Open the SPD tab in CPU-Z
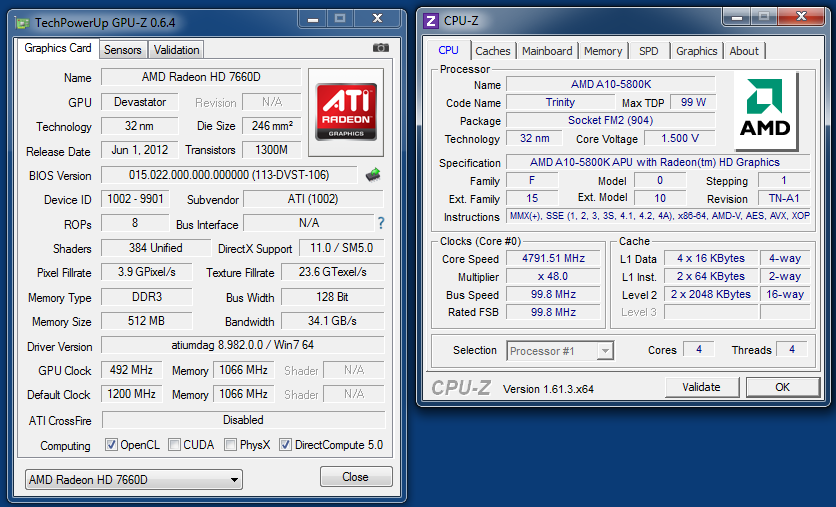 pyautogui.click(x=649, y=51)
